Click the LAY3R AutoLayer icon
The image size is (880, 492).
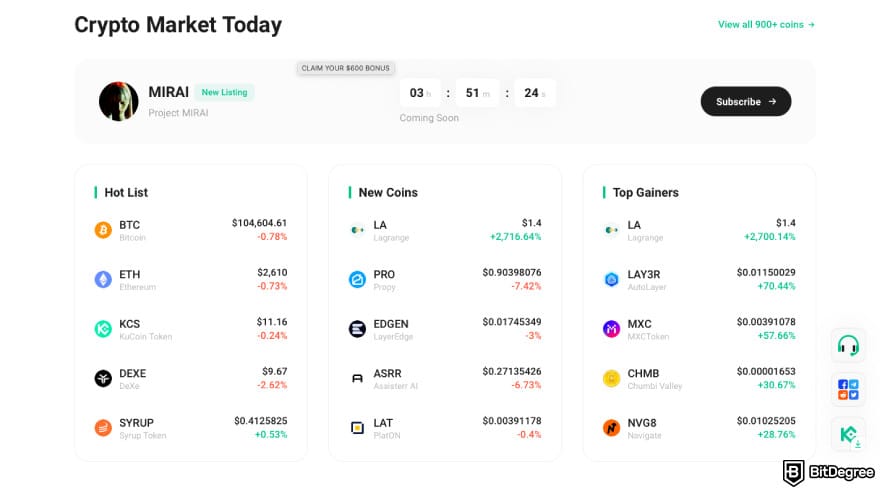(x=611, y=279)
